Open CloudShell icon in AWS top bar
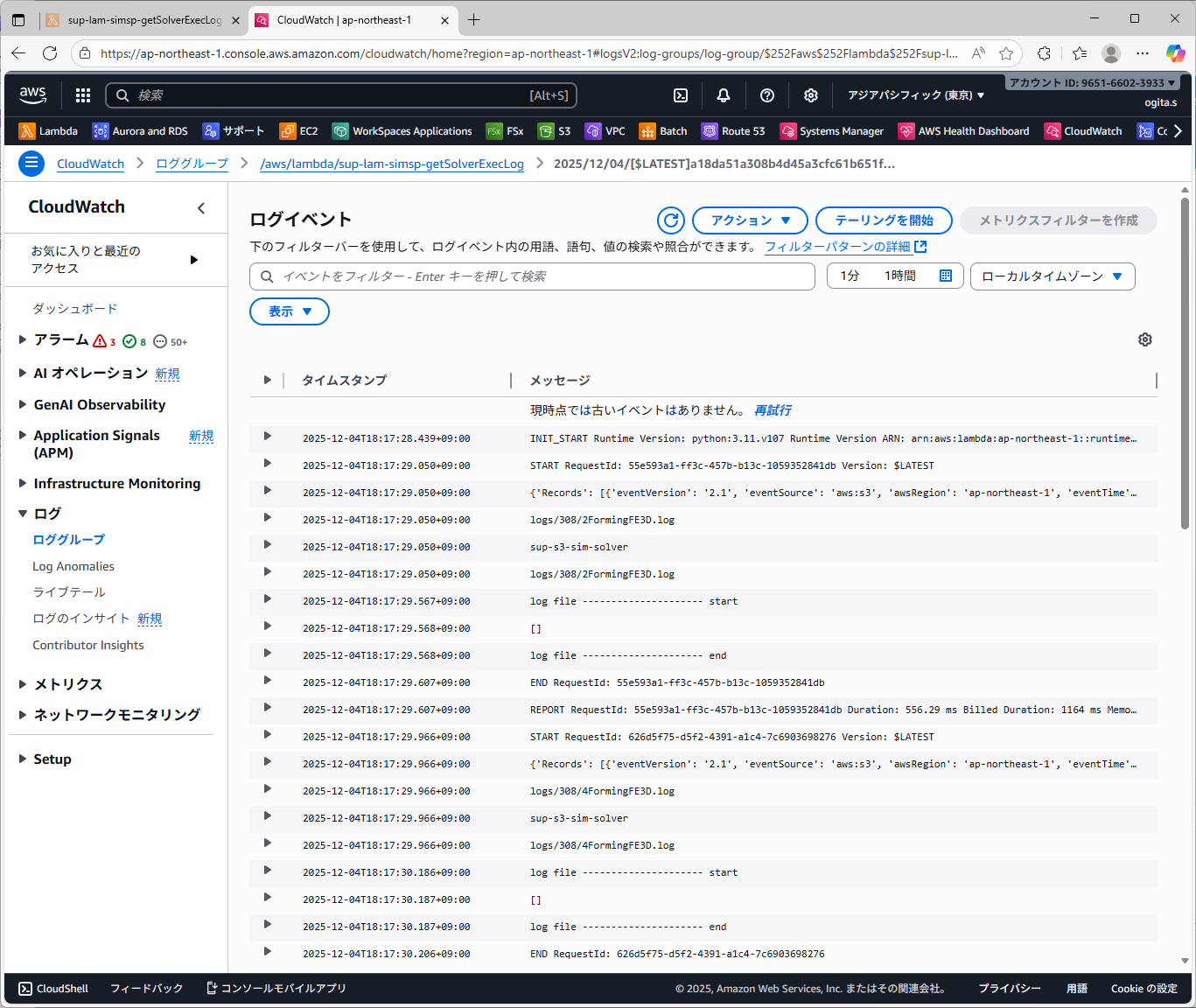 [x=681, y=95]
